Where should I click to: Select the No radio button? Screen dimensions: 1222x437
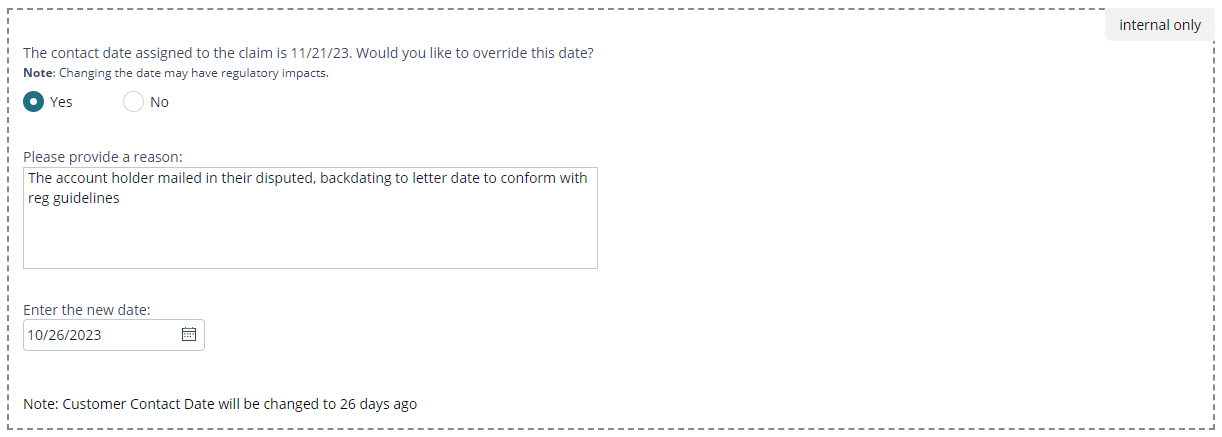pyautogui.click(x=134, y=102)
